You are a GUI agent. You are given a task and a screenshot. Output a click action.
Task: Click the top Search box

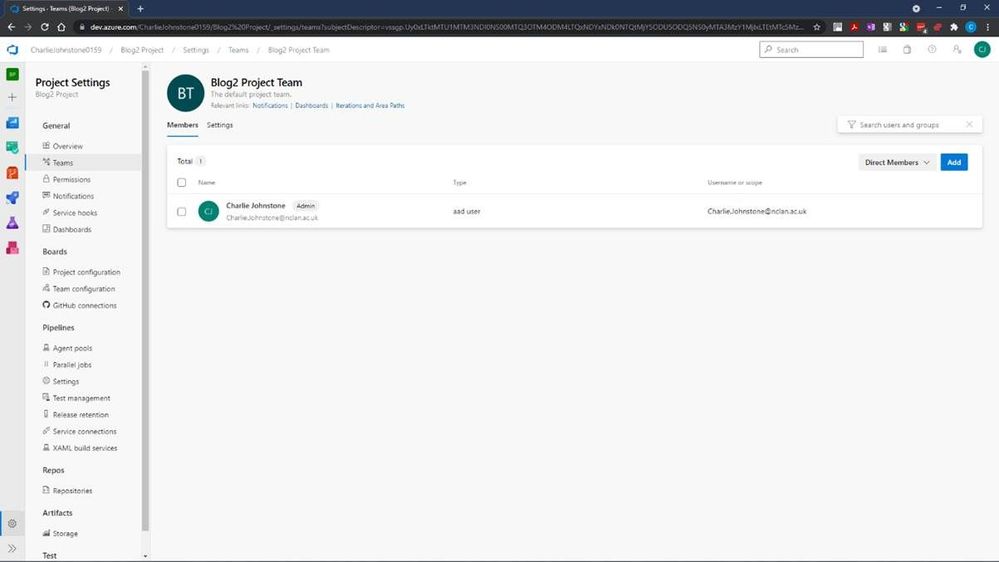point(811,50)
